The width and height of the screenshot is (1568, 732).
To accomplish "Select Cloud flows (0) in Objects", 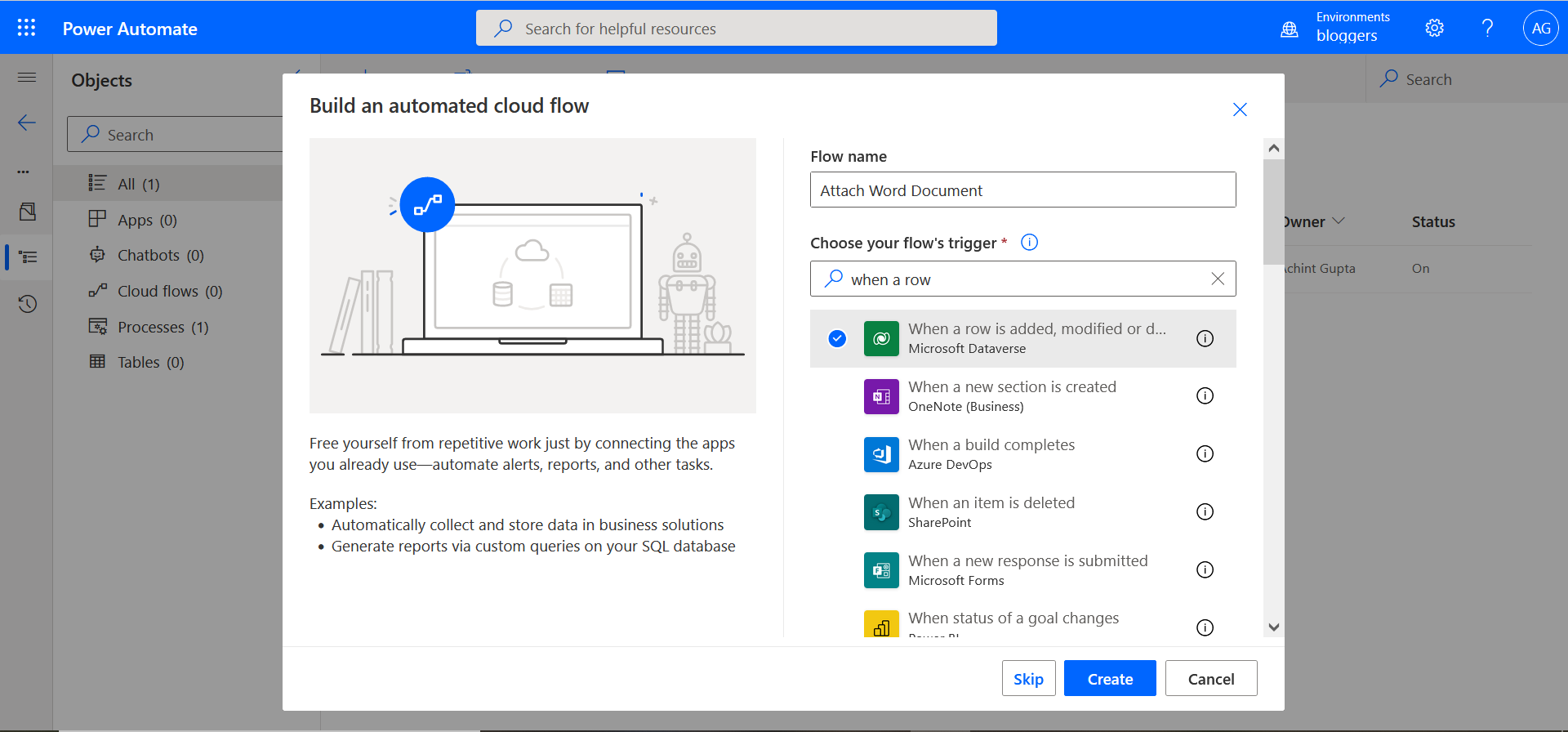I will pyautogui.click(x=168, y=291).
